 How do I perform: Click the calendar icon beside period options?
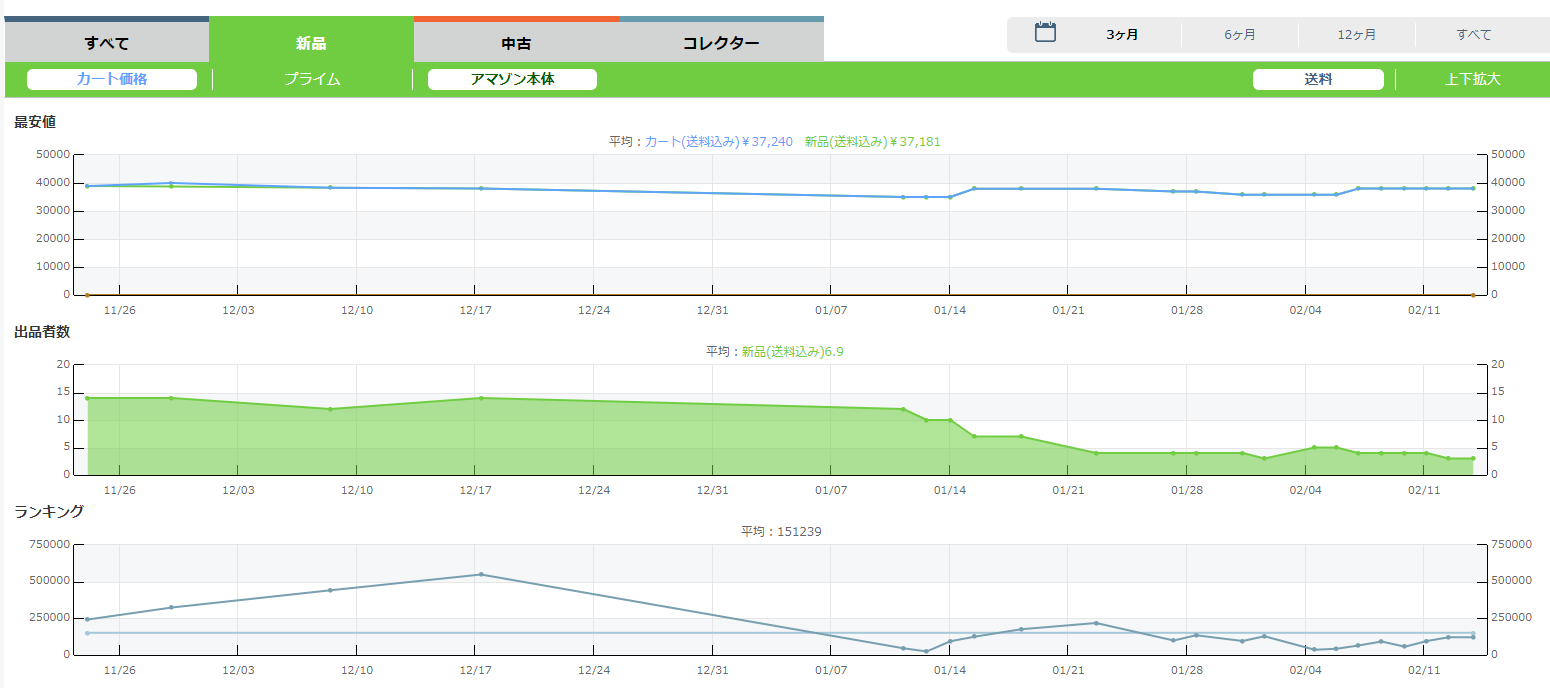click(1045, 33)
